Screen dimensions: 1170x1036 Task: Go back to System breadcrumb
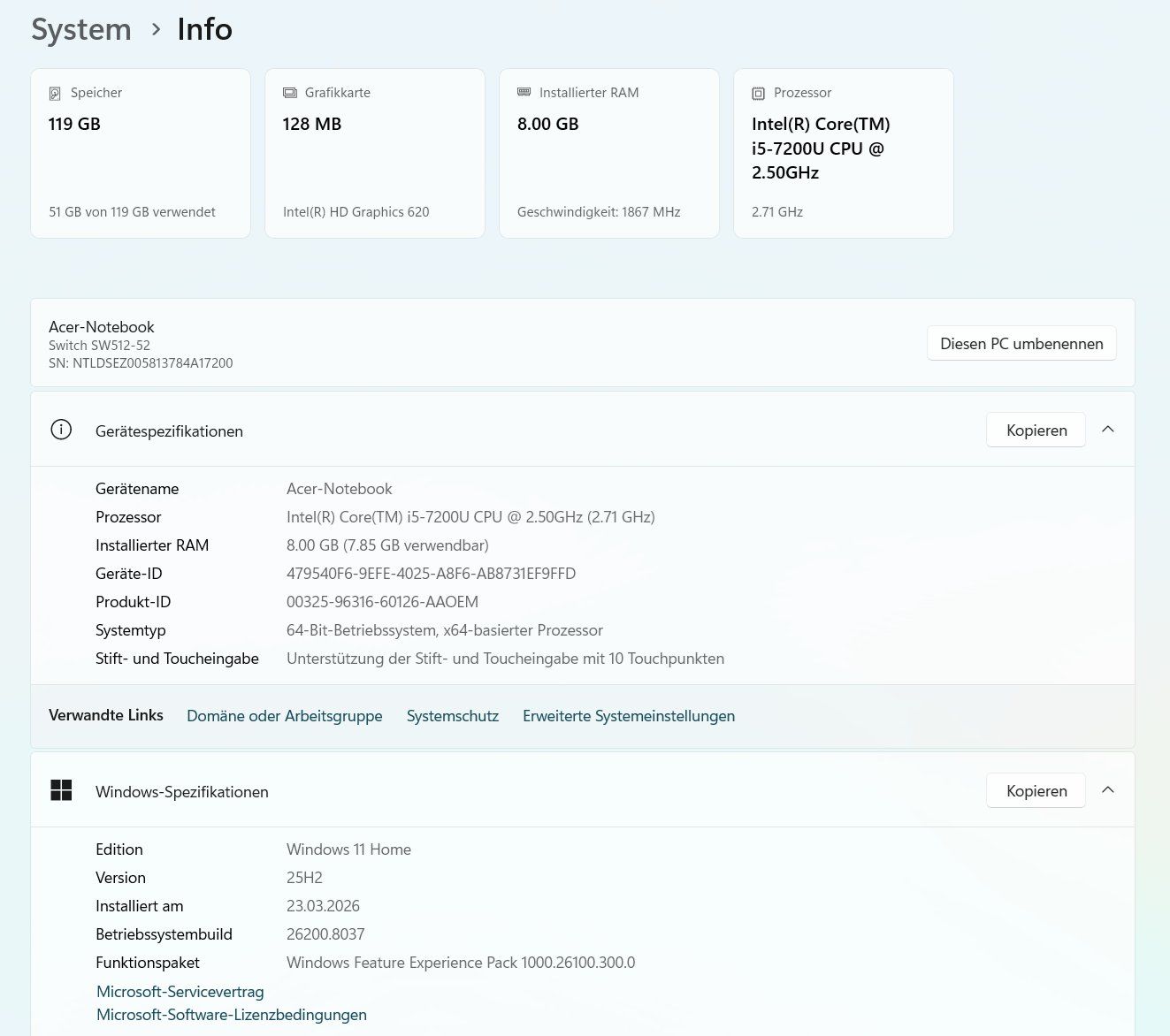(81, 30)
